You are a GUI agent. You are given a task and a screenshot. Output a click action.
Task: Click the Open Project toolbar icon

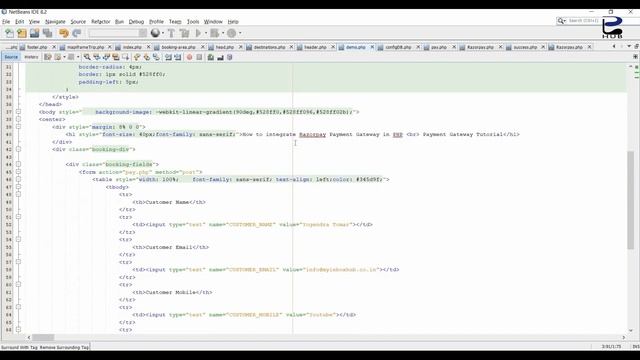pos(34,33)
